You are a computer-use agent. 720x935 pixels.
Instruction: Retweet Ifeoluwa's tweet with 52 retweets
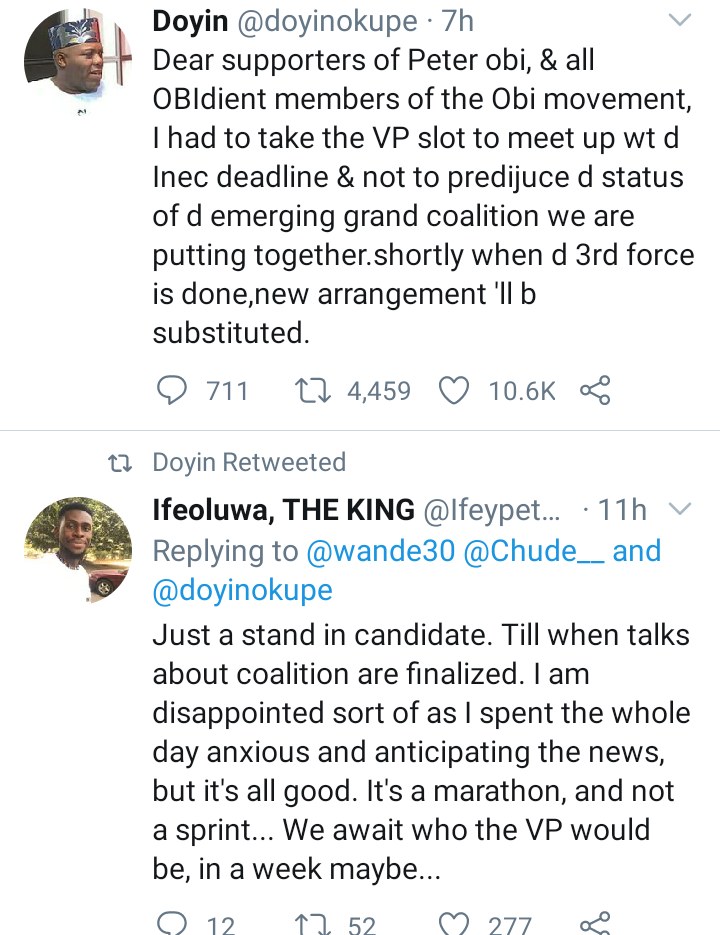306,922
